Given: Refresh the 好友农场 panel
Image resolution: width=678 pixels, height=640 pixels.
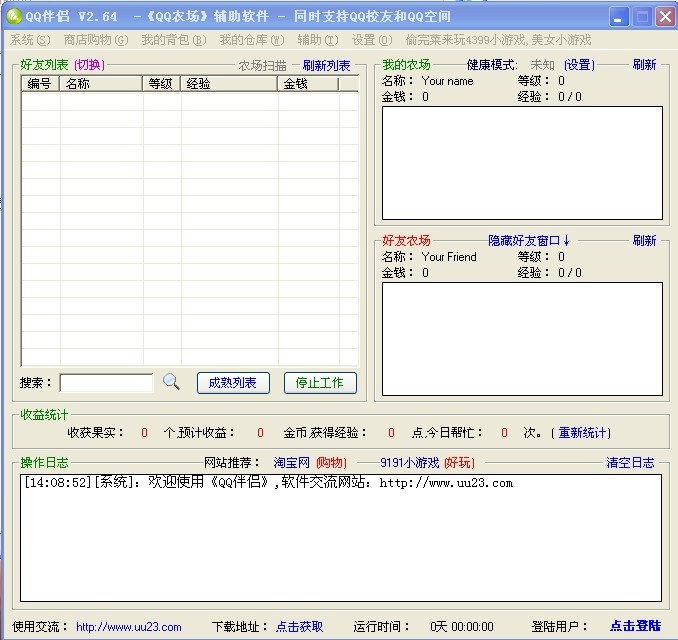Looking at the screenshot, I should coord(644,240).
